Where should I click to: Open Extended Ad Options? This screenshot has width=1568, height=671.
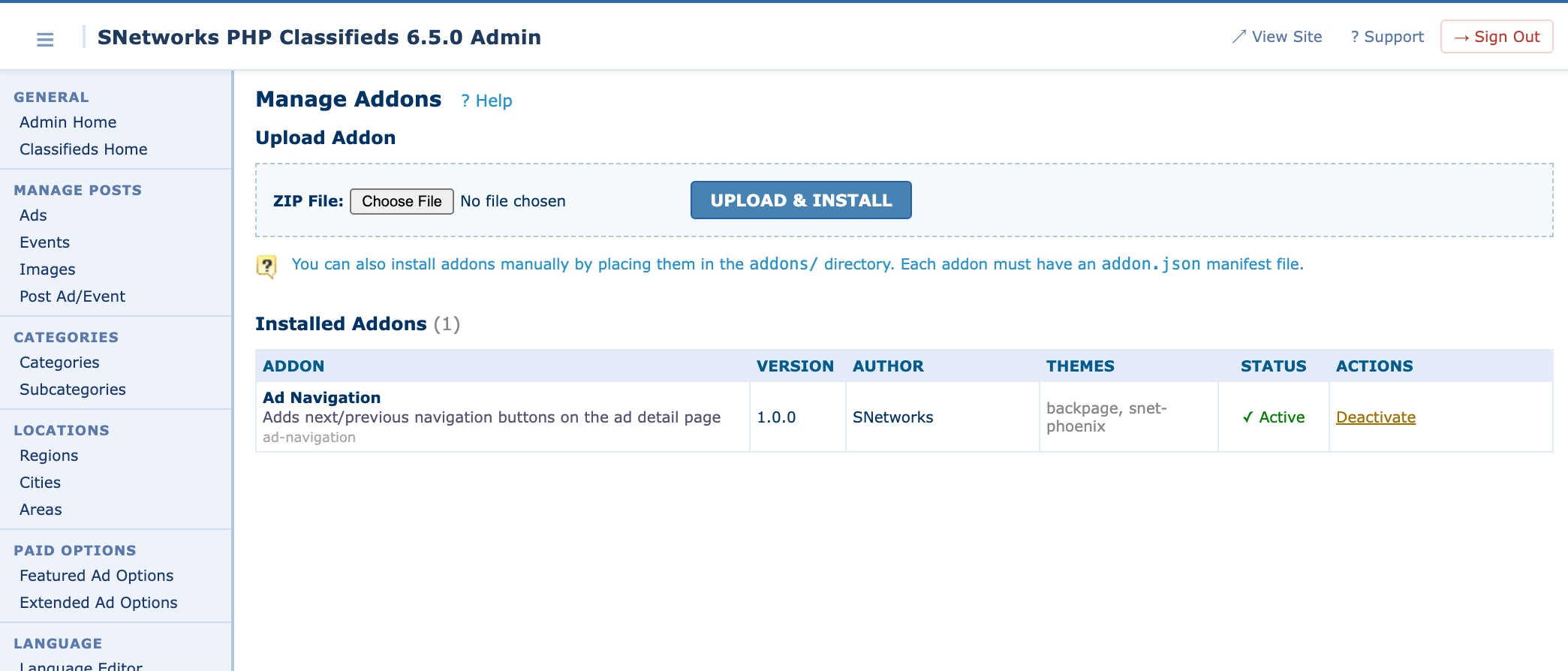(98, 603)
